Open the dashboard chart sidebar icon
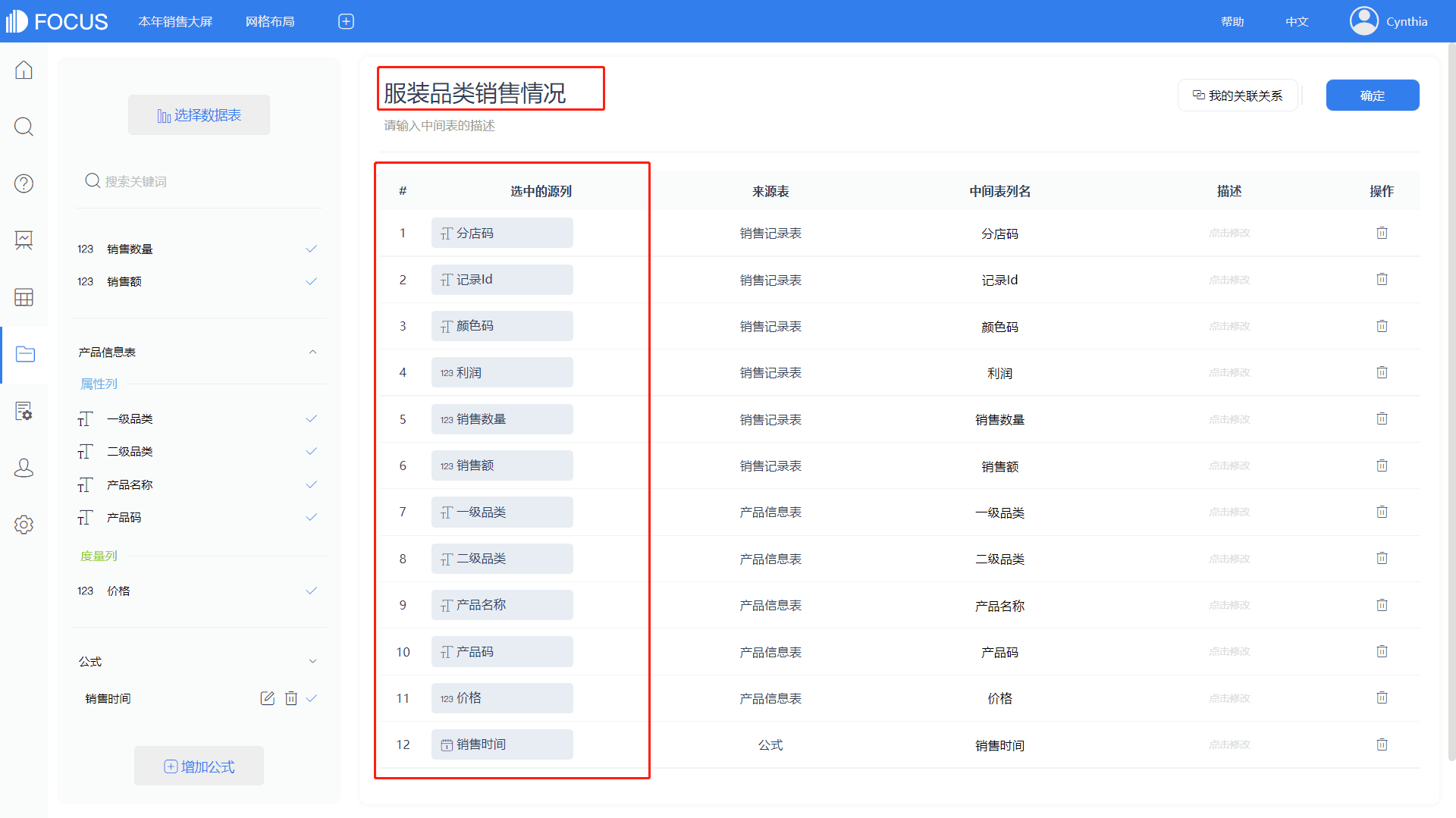 [24, 240]
